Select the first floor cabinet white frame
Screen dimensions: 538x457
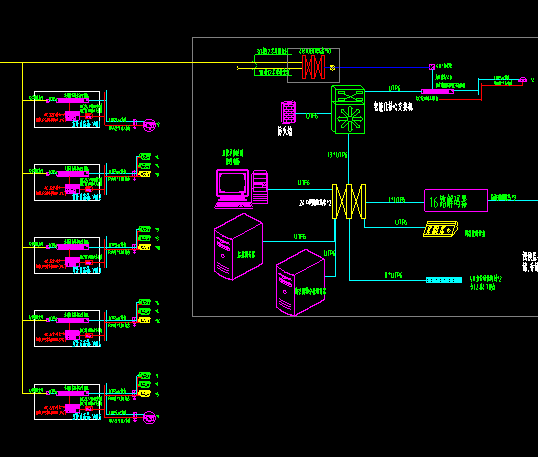[67, 109]
